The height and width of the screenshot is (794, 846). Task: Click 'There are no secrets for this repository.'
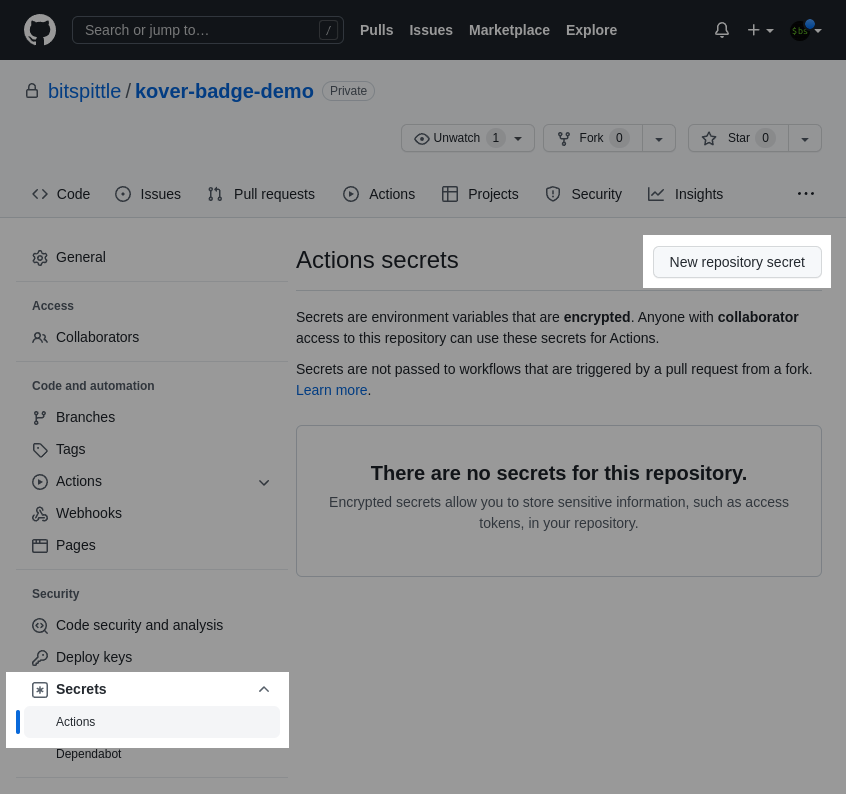[x=558, y=473]
